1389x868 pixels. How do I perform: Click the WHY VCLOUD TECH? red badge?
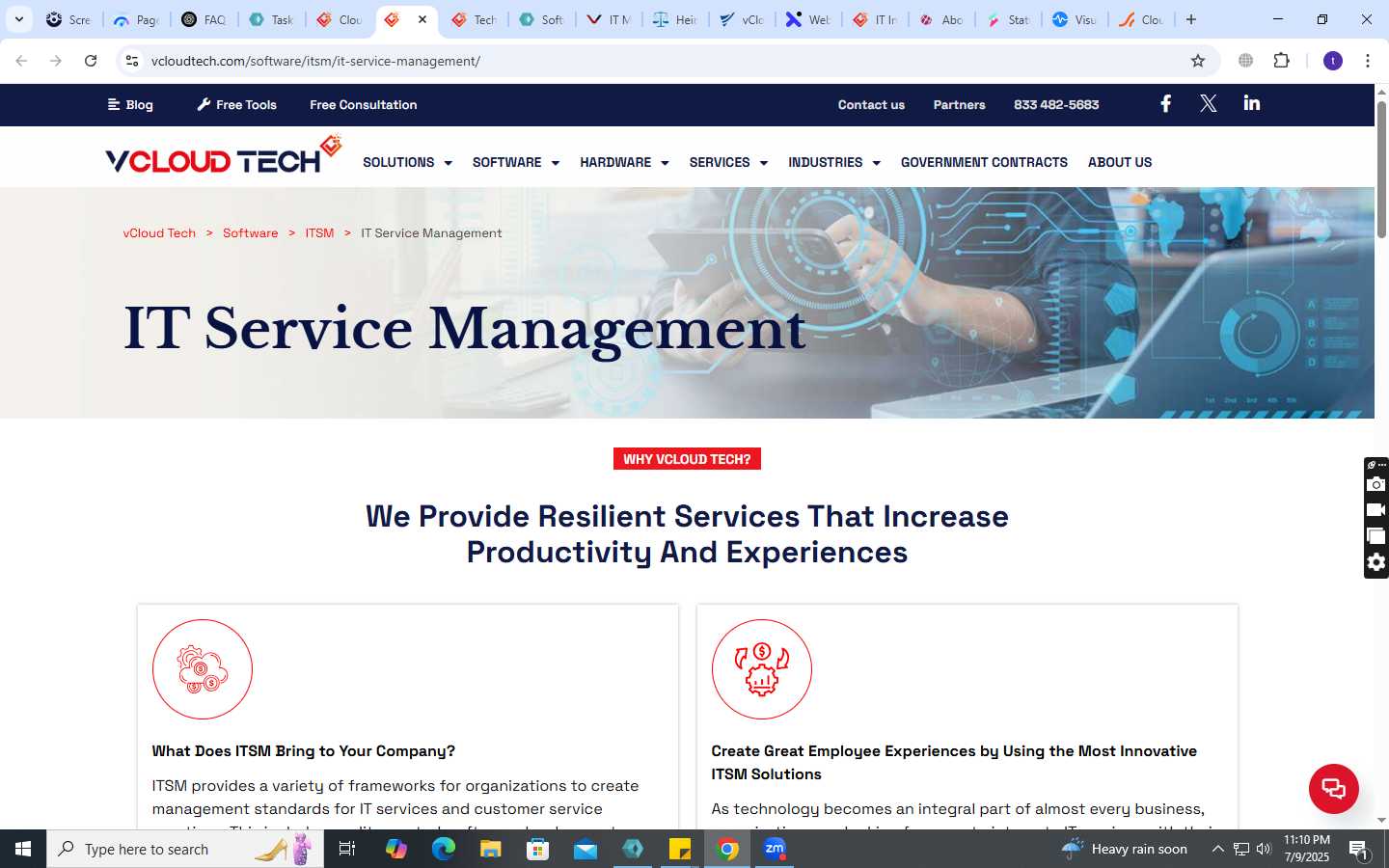[687, 459]
